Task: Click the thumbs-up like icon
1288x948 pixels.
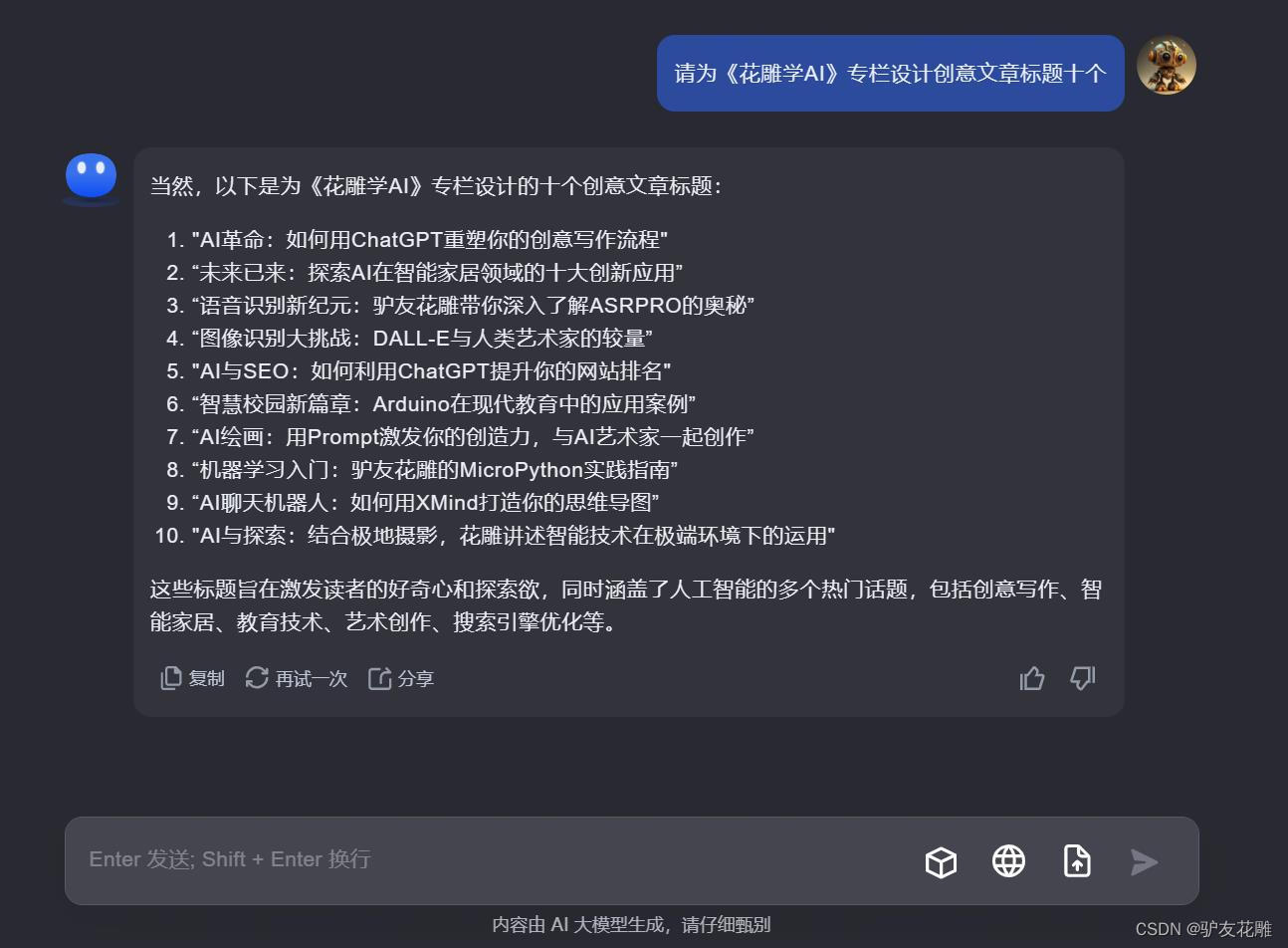Action: coord(1032,678)
